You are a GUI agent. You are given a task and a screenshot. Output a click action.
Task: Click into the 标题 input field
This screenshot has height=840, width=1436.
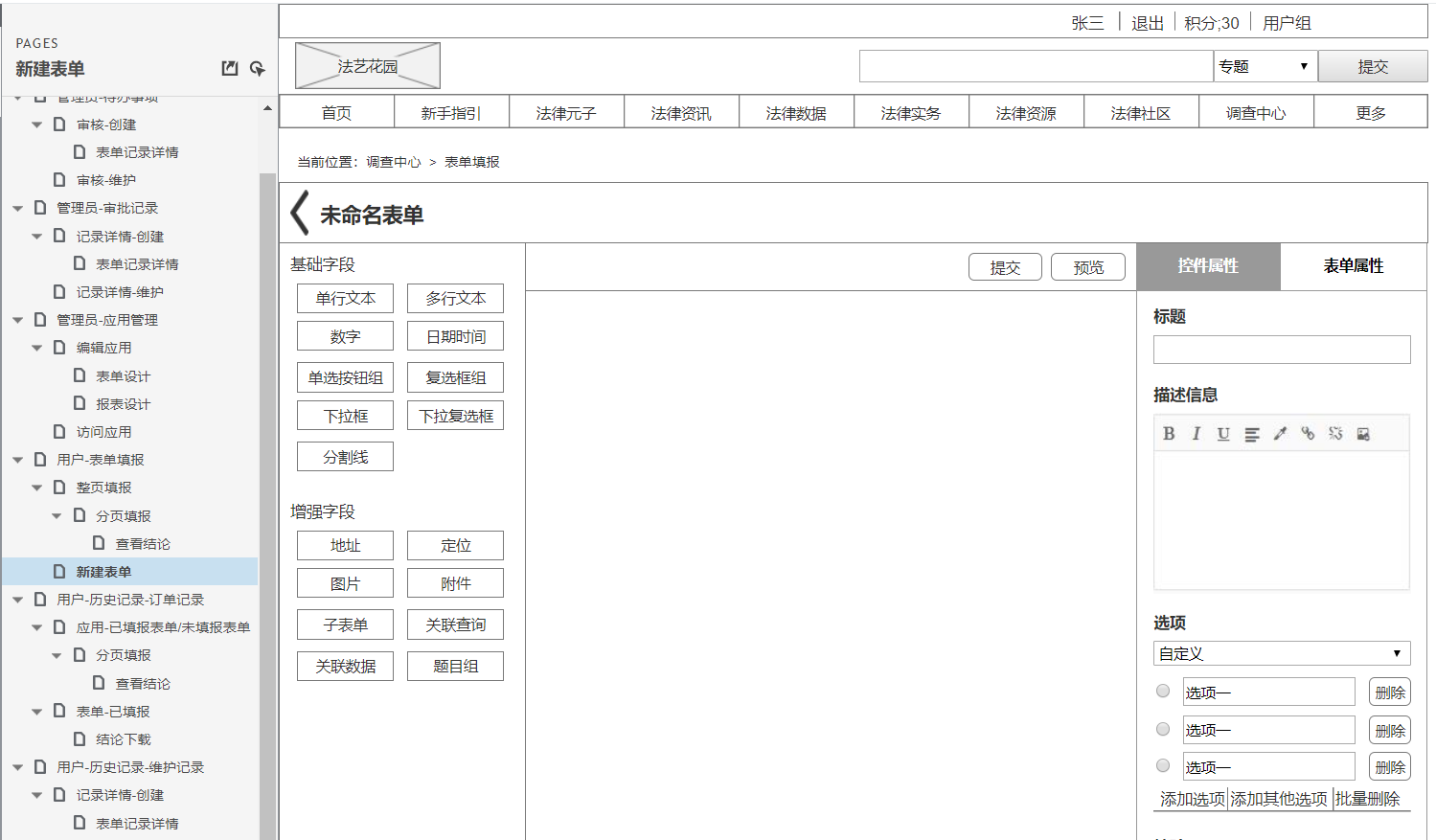click(x=1282, y=350)
